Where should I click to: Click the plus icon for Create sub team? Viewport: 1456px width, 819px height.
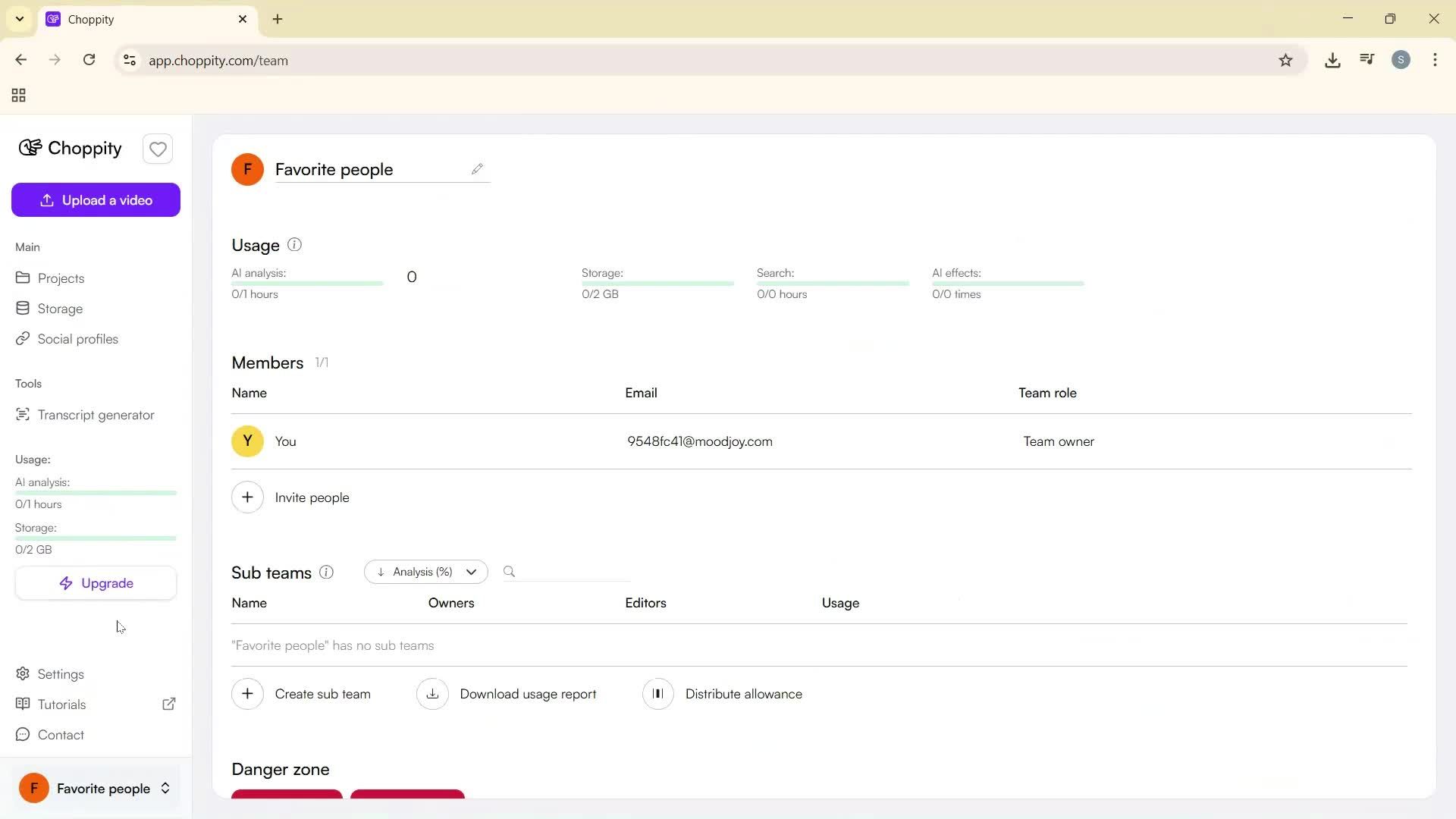247,694
